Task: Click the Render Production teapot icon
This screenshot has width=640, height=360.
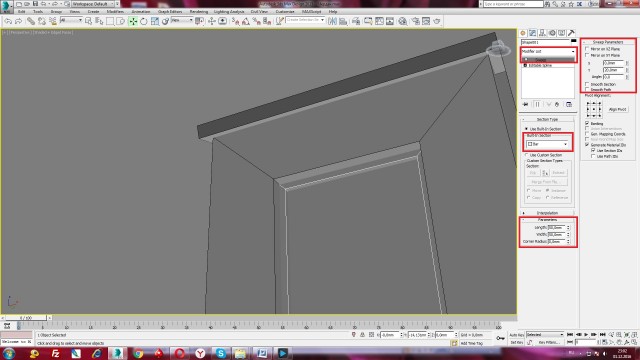Action: click(x=437, y=21)
